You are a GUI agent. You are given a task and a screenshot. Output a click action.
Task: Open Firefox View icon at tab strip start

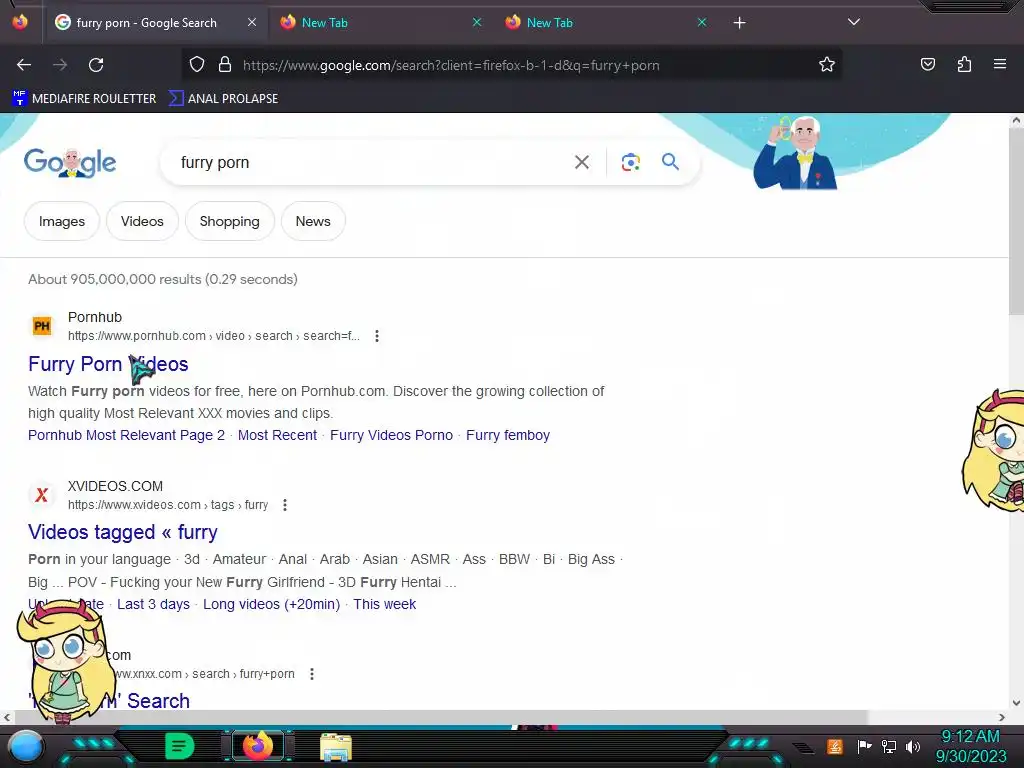click(20, 22)
